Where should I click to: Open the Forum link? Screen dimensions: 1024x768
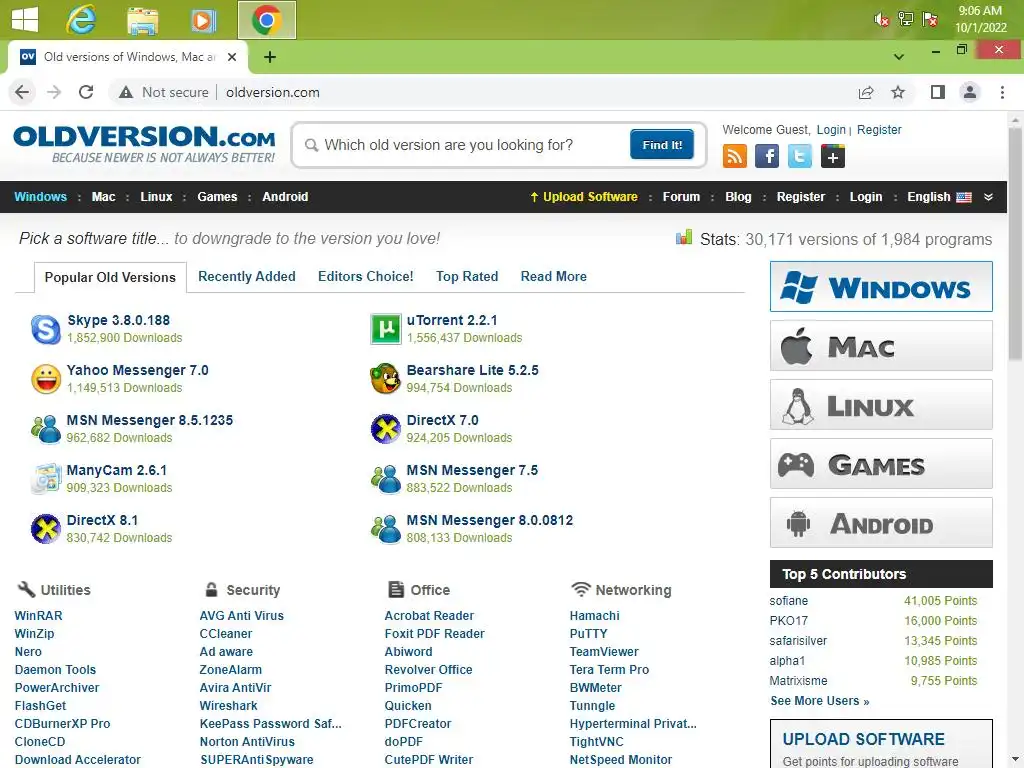[681, 197]
